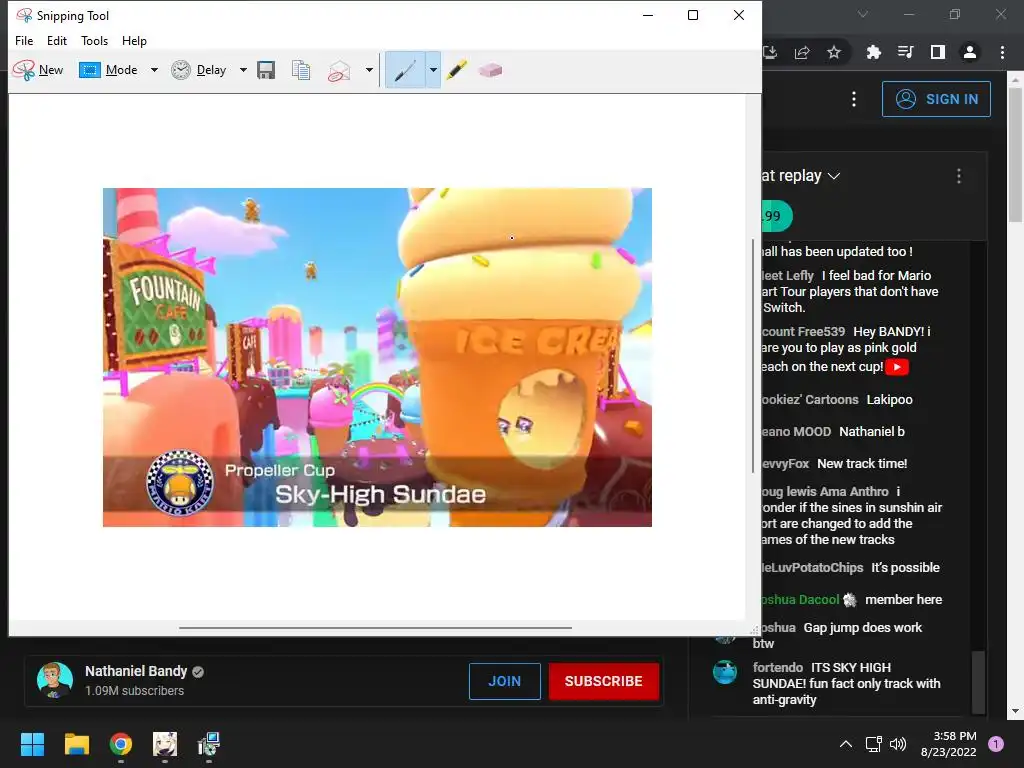The width and height of the screenshot is (1024, 768).
Task: Expand the Send Snip dropdown arrow
Action: pos(369,70)
